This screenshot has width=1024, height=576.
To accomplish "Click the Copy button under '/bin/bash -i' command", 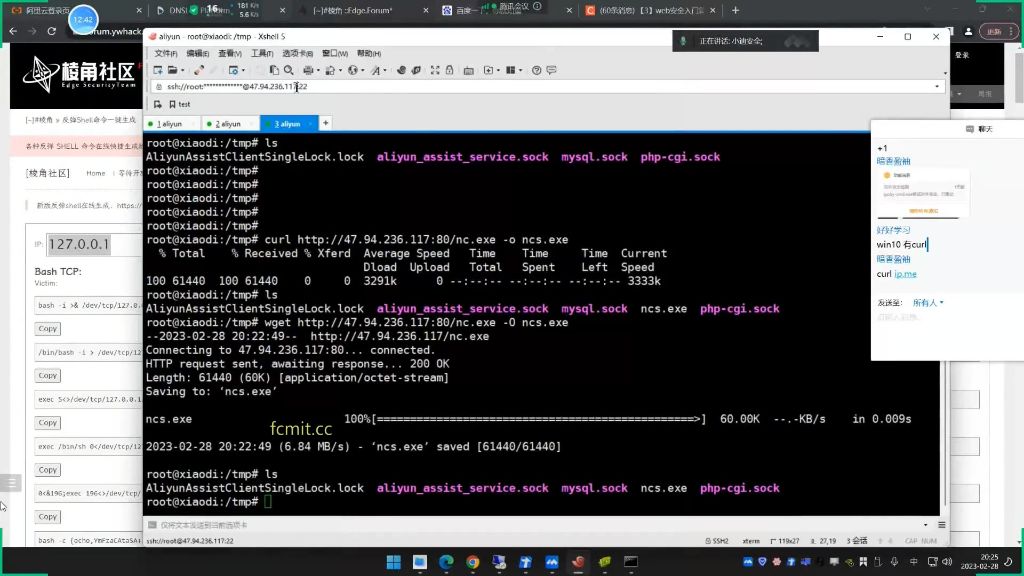I will point(48,376).
